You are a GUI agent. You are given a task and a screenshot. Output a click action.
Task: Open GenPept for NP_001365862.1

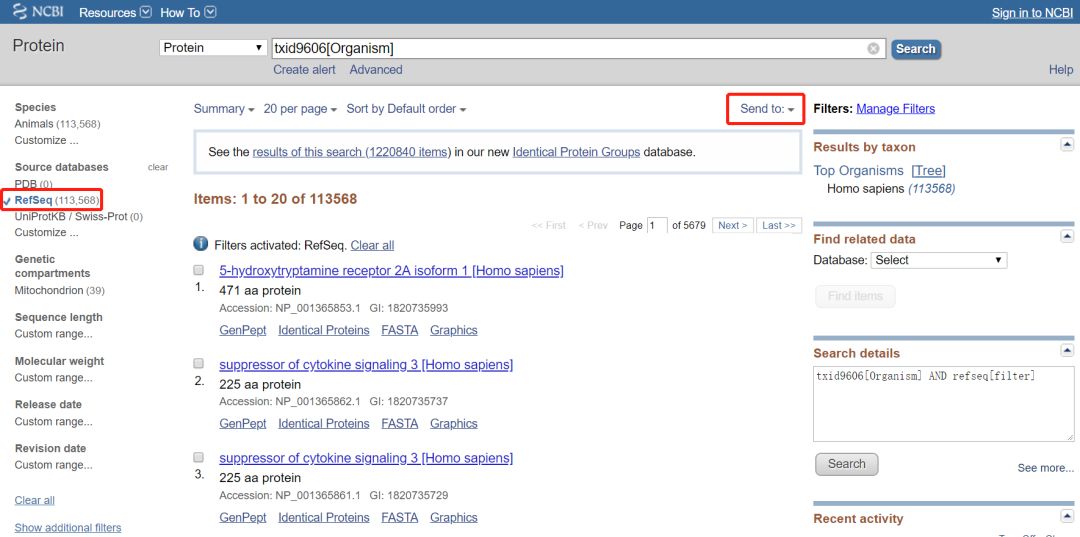(x=242, y=424)
